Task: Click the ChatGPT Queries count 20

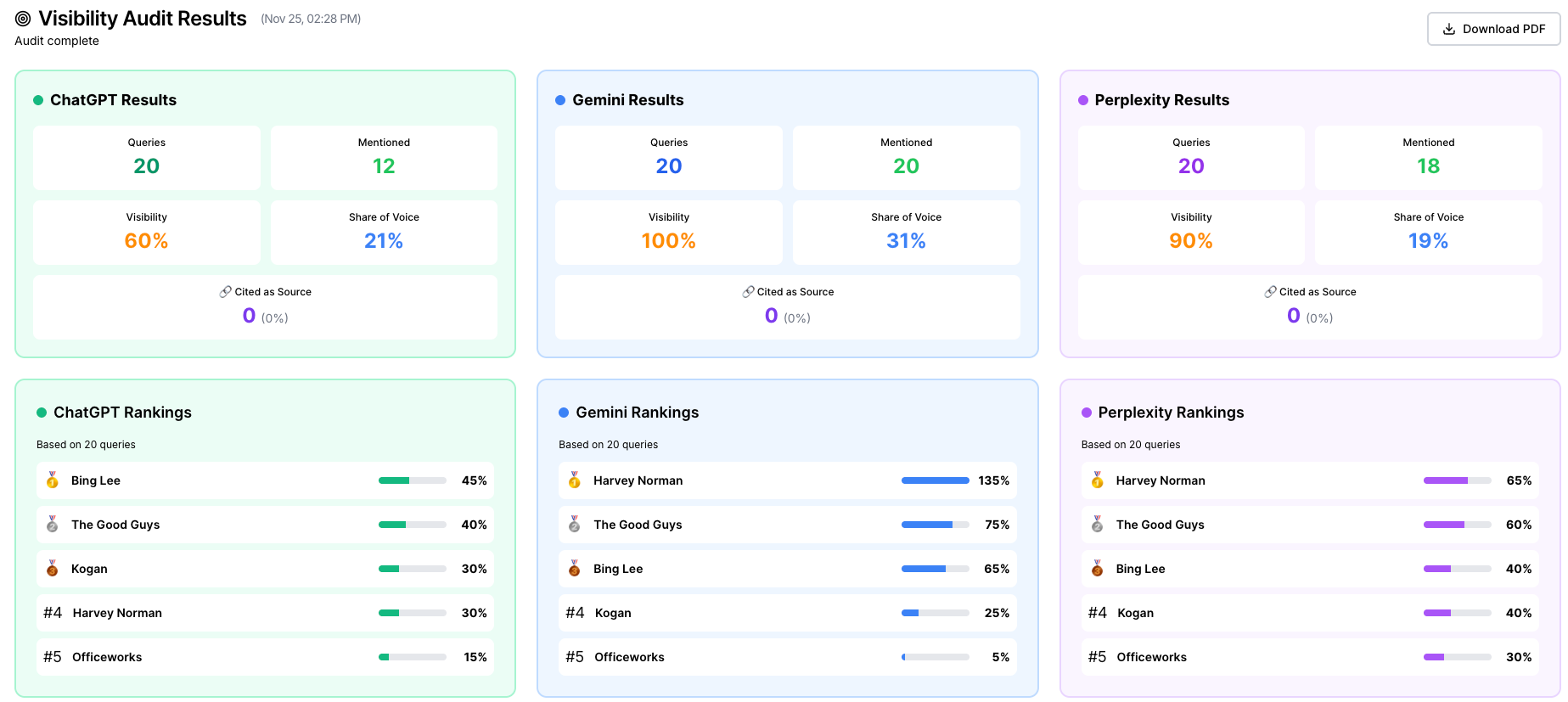Action: tap(146, 166)
